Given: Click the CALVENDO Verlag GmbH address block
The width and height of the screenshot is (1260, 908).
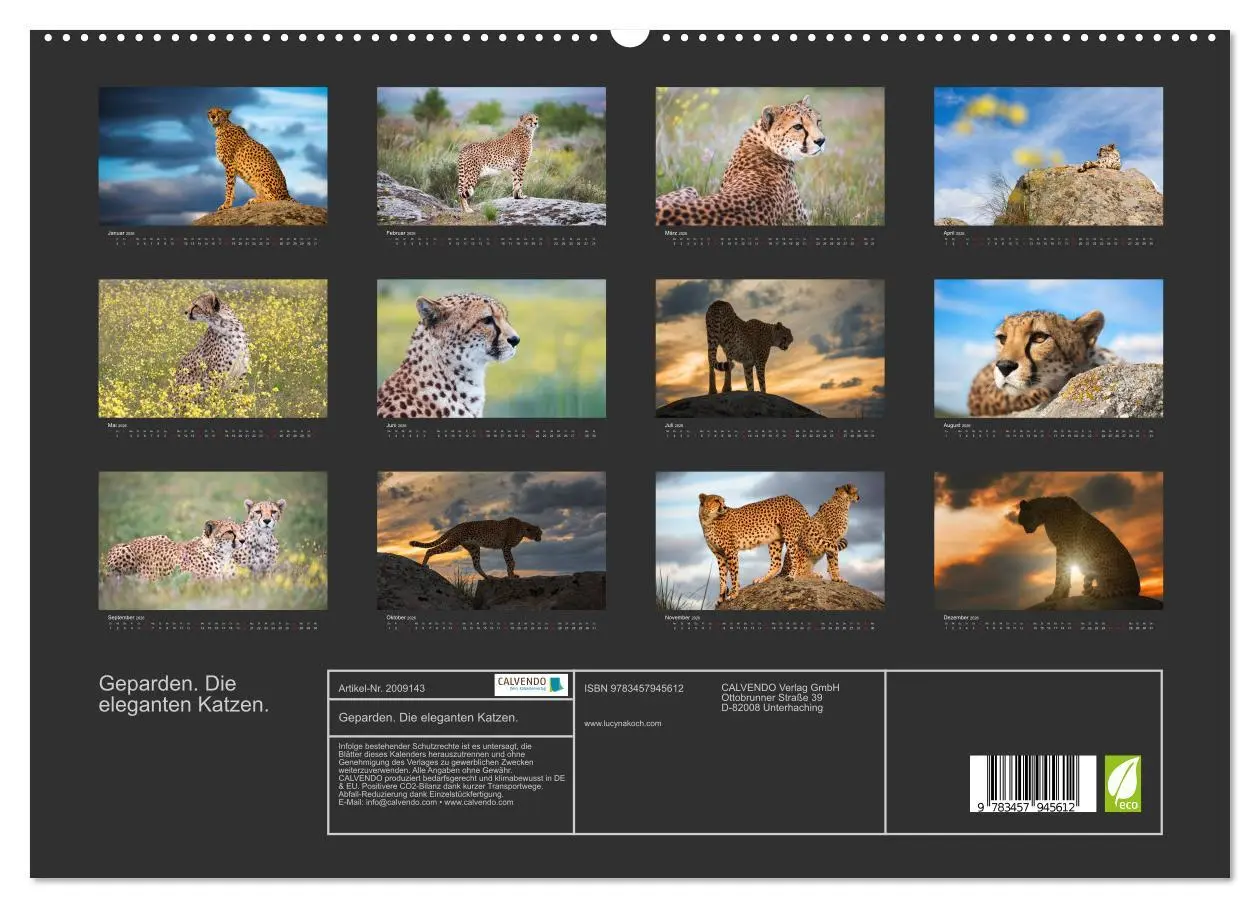Looking at the screenshot, I should click(781, 695).
